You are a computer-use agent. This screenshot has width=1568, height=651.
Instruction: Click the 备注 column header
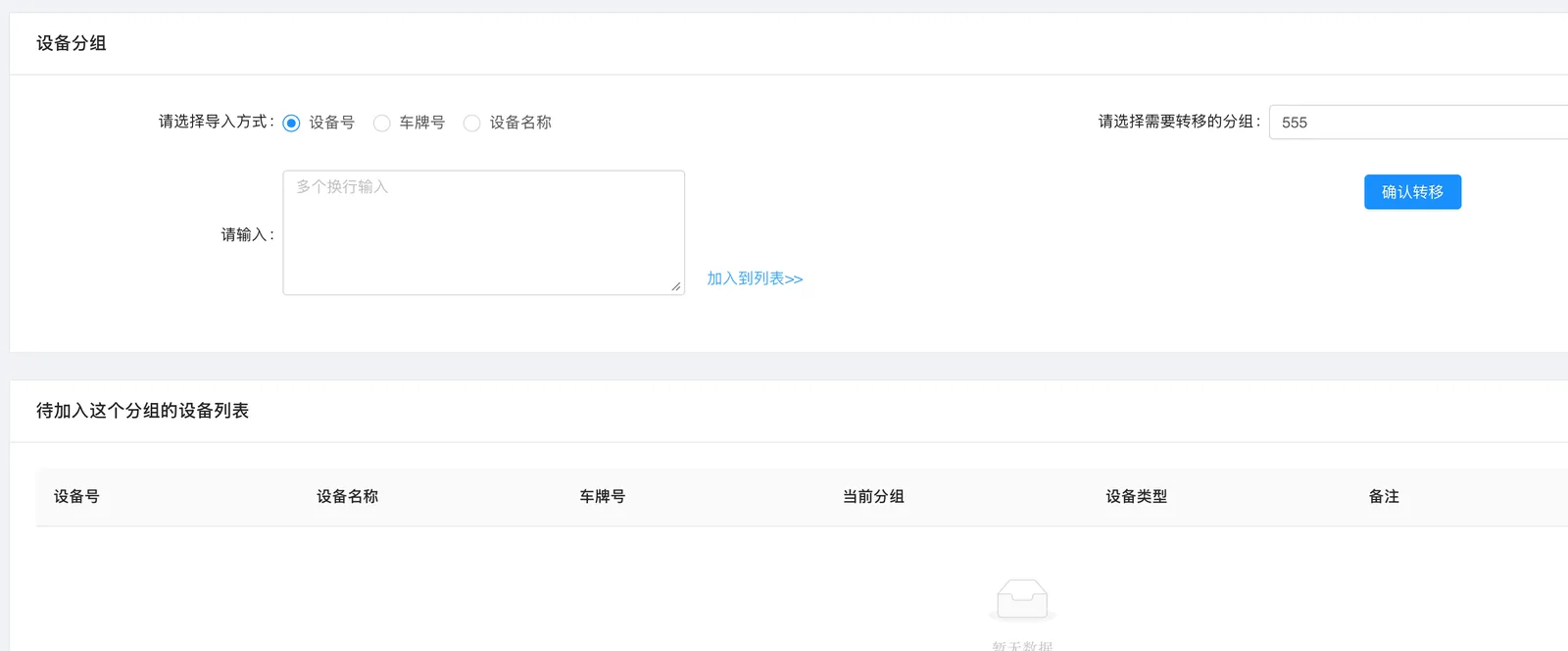click(x=1384, y=496)
